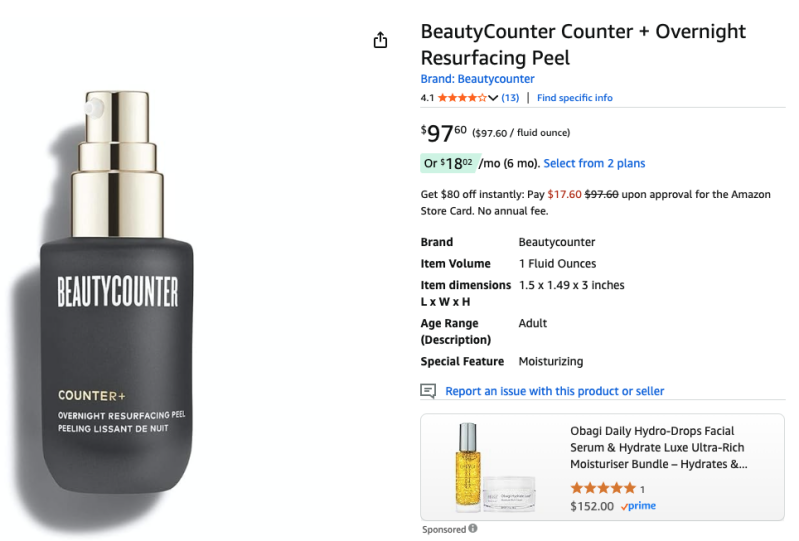
Task: Click the $17.60 Amazon Store Card offer
Action: click(564, 195)
